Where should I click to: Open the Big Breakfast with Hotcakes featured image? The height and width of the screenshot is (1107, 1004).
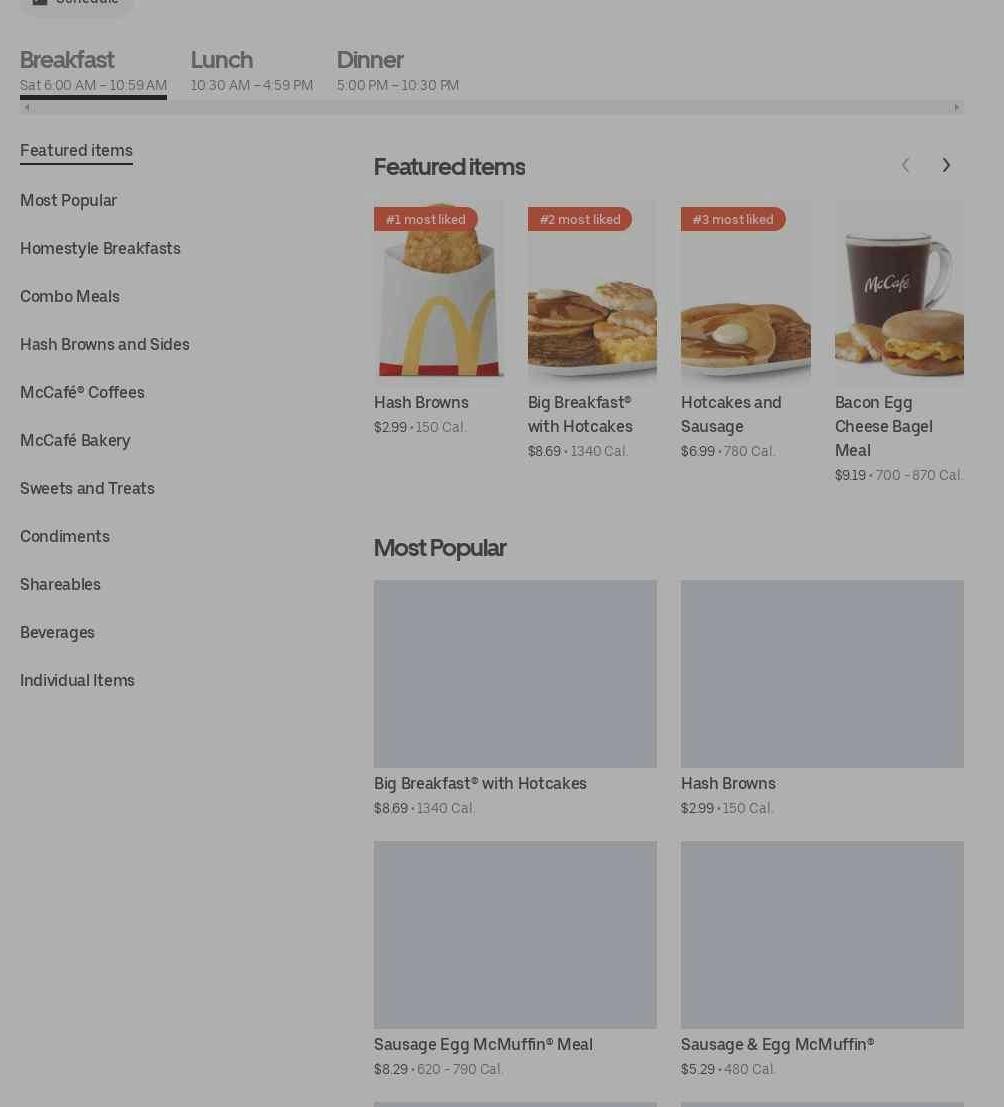click(x=592, y=289)
